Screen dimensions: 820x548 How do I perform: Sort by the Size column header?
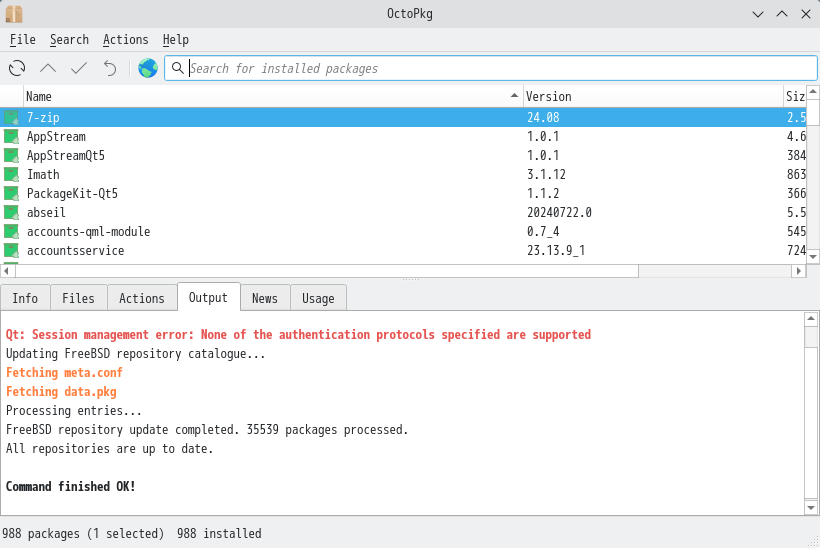[795, 96]
